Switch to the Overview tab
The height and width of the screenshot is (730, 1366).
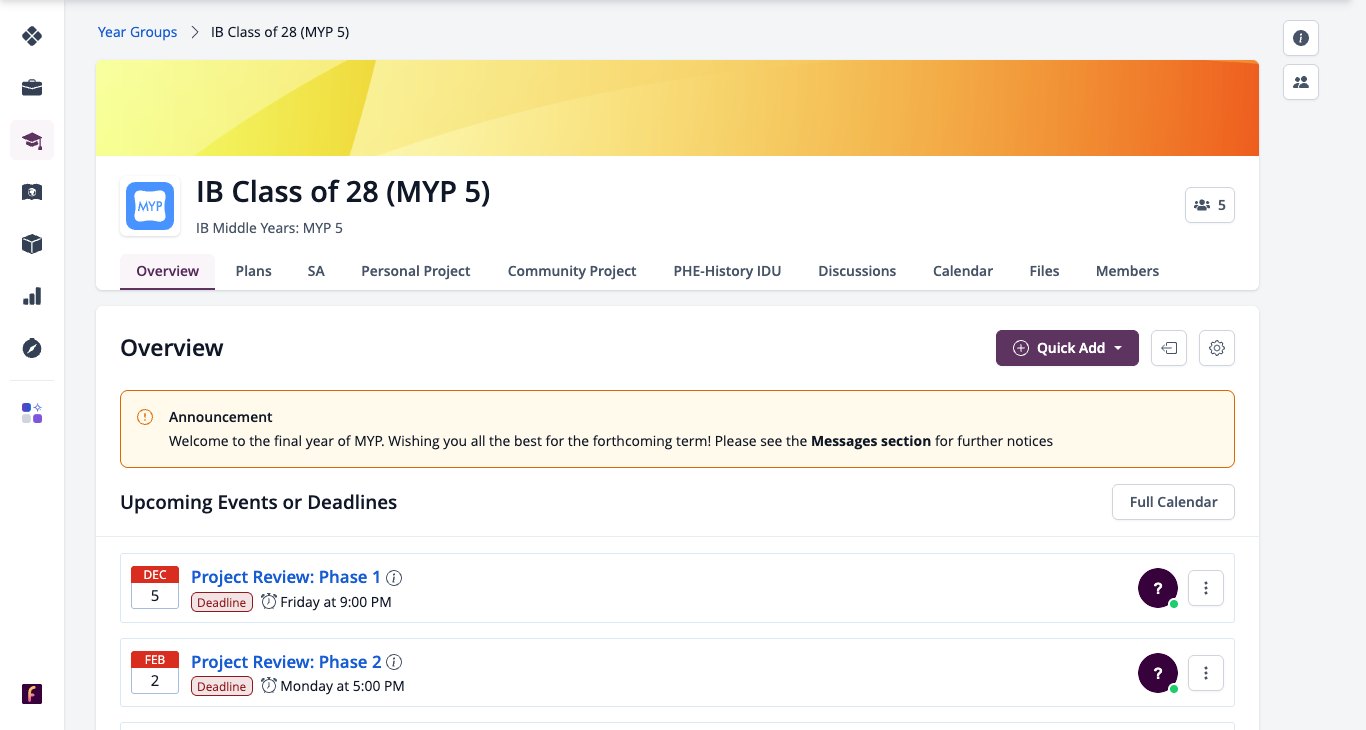[x=168, y=271]
